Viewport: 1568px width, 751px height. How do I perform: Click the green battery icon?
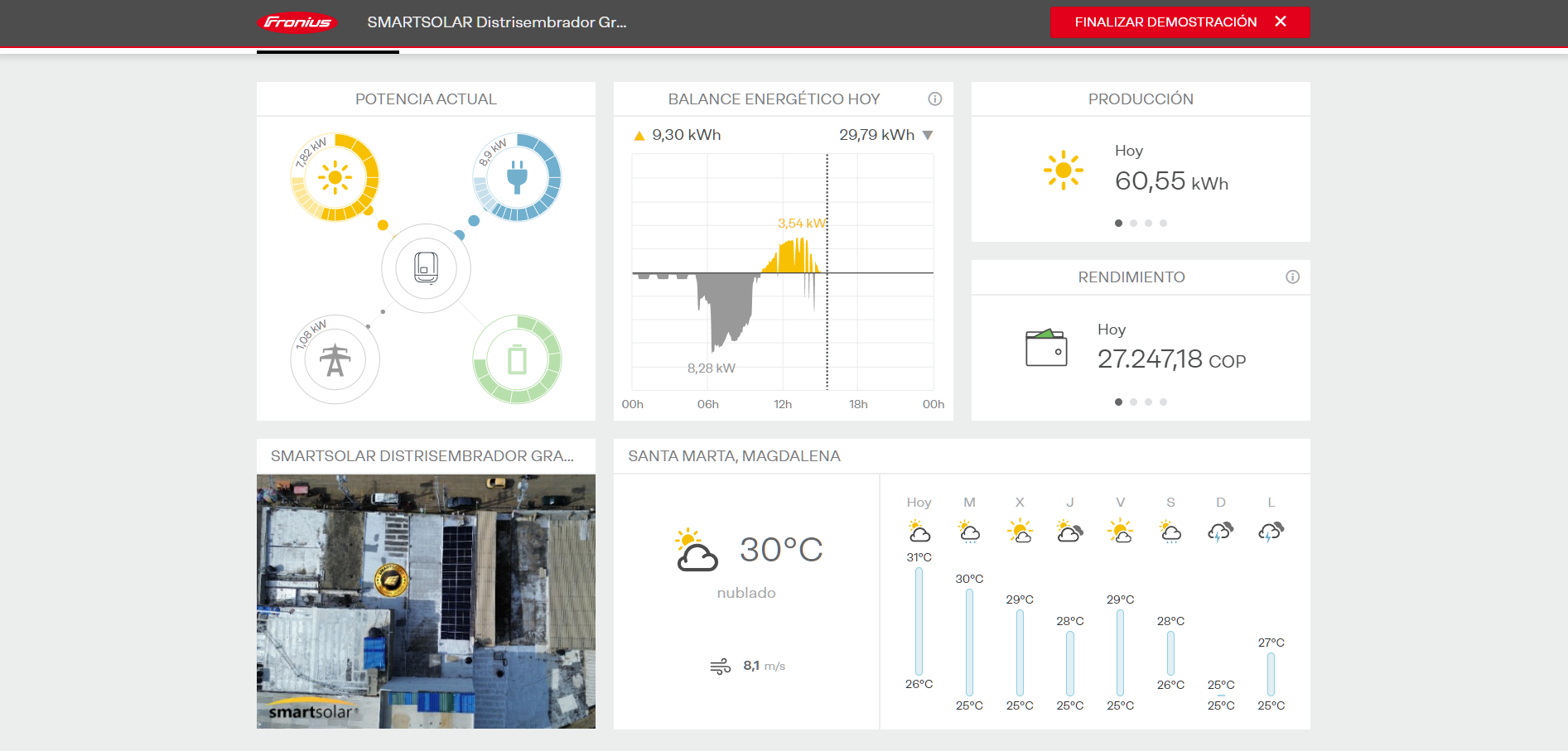pos(517,360)
